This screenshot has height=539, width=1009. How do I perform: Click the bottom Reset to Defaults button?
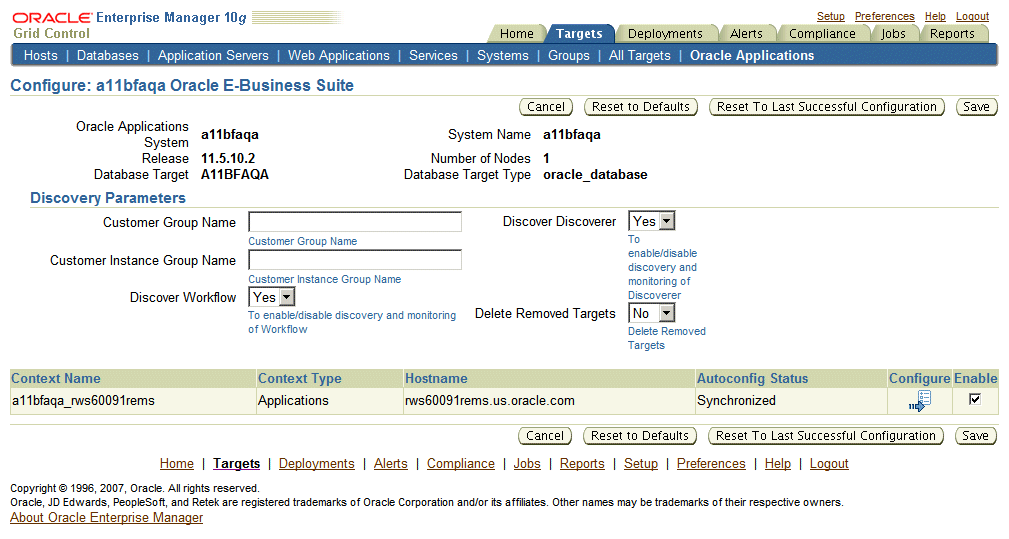(x=640, y=435)
